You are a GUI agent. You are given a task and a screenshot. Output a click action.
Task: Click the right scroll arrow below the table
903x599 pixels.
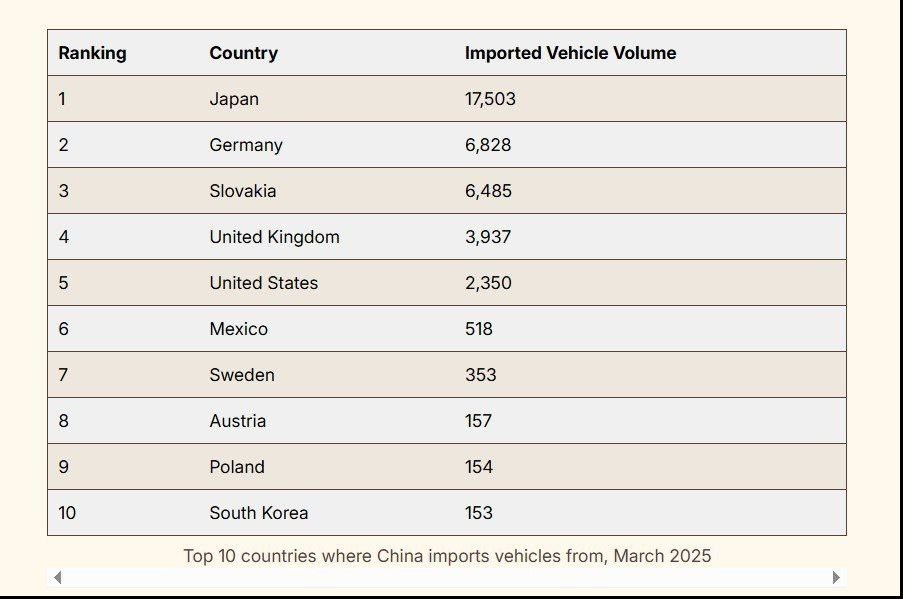coord(836,577)
